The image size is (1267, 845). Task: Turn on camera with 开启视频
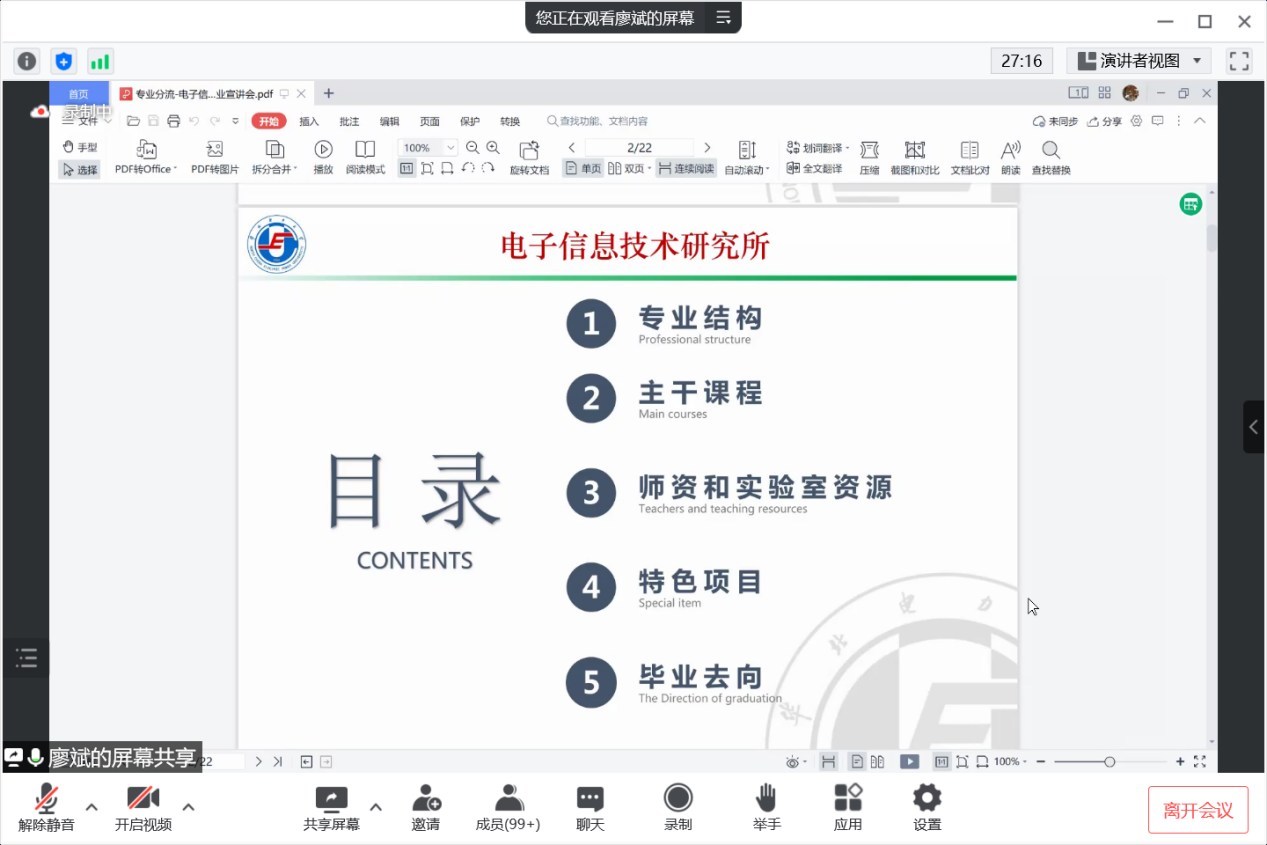tap(143, 798)
